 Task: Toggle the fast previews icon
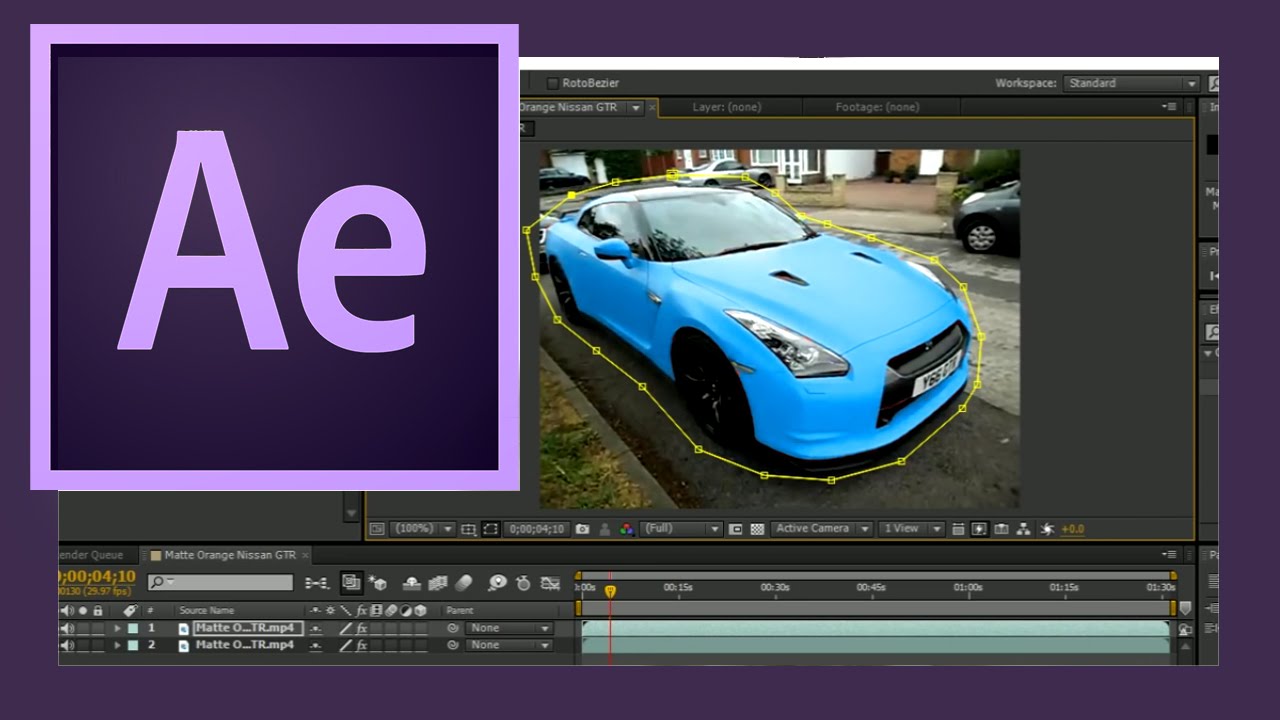980,529
